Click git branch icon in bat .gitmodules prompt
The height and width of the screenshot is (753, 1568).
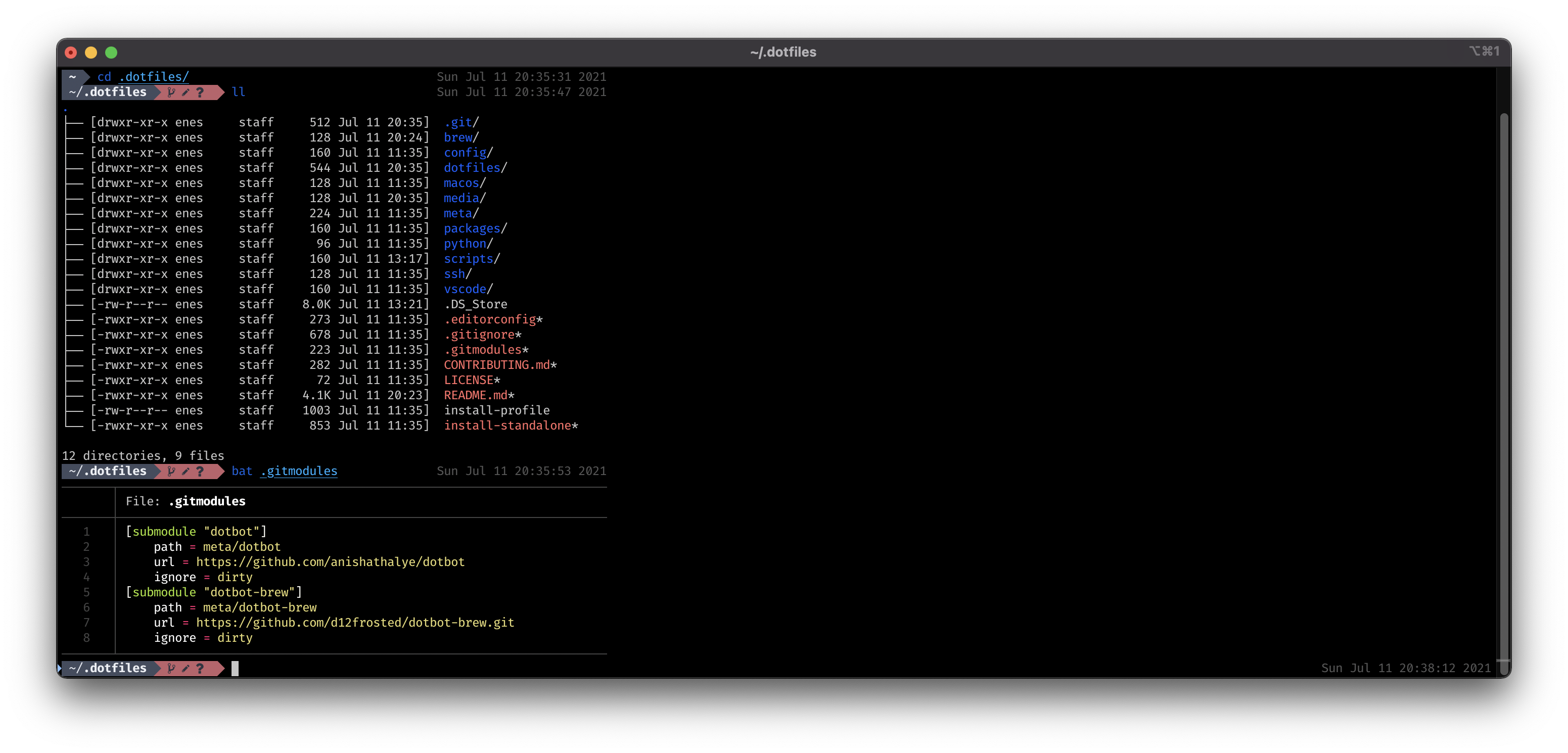(x=171, y=471)
